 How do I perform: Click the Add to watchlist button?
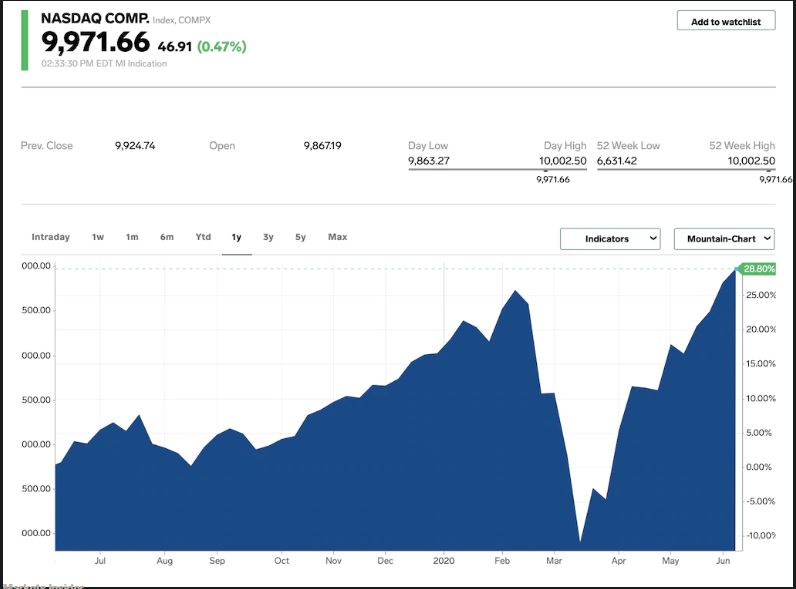pyautogui.click(x=726, y=21)
